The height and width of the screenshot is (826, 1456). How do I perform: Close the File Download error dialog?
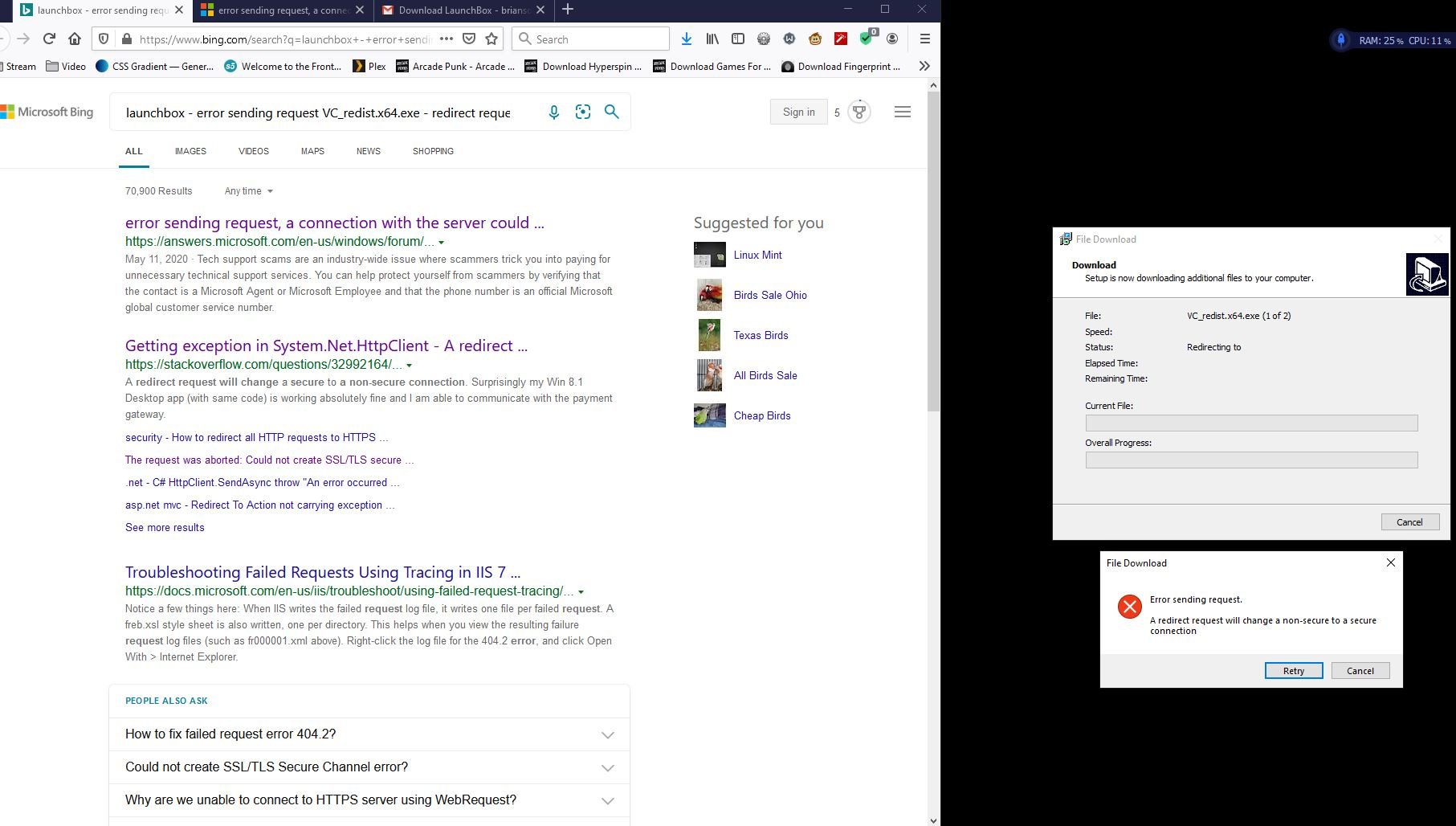[1391, 562]
